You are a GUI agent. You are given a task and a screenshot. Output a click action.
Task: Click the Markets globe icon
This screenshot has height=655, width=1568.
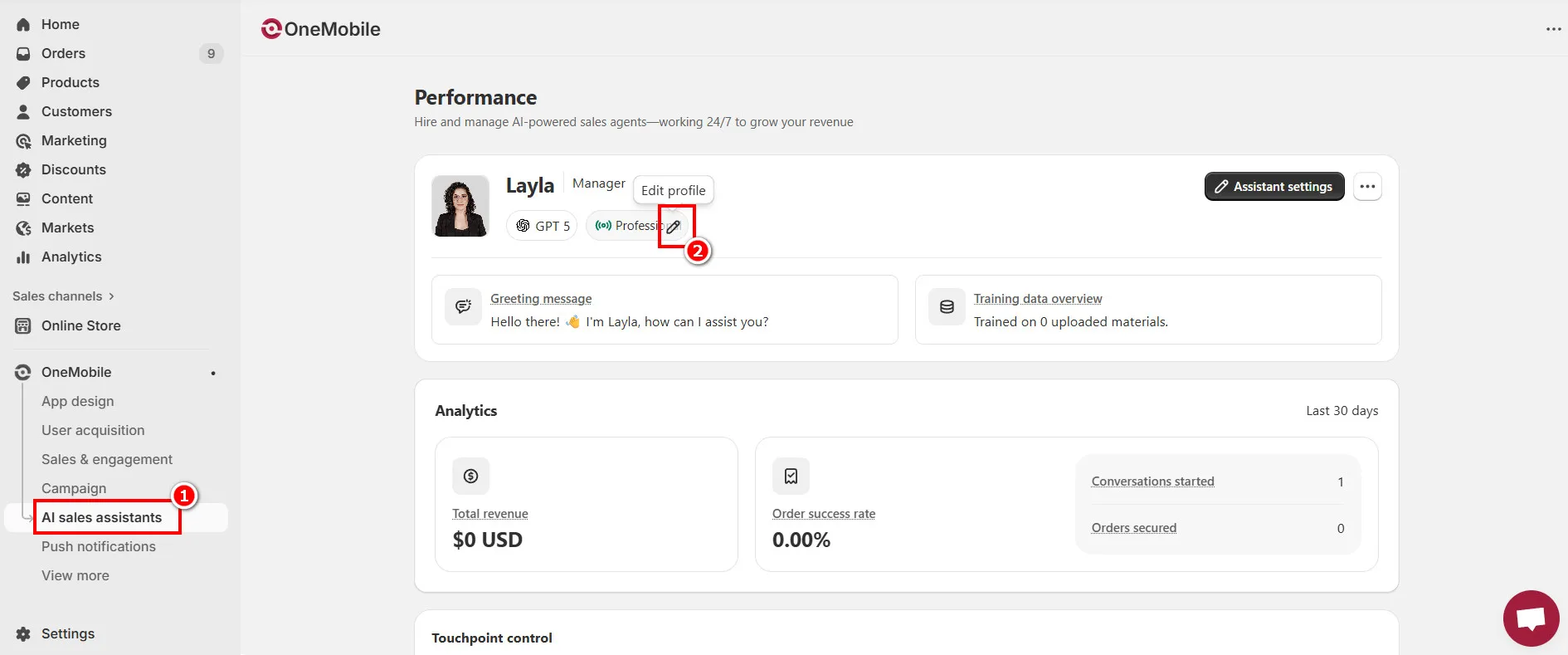23,227
